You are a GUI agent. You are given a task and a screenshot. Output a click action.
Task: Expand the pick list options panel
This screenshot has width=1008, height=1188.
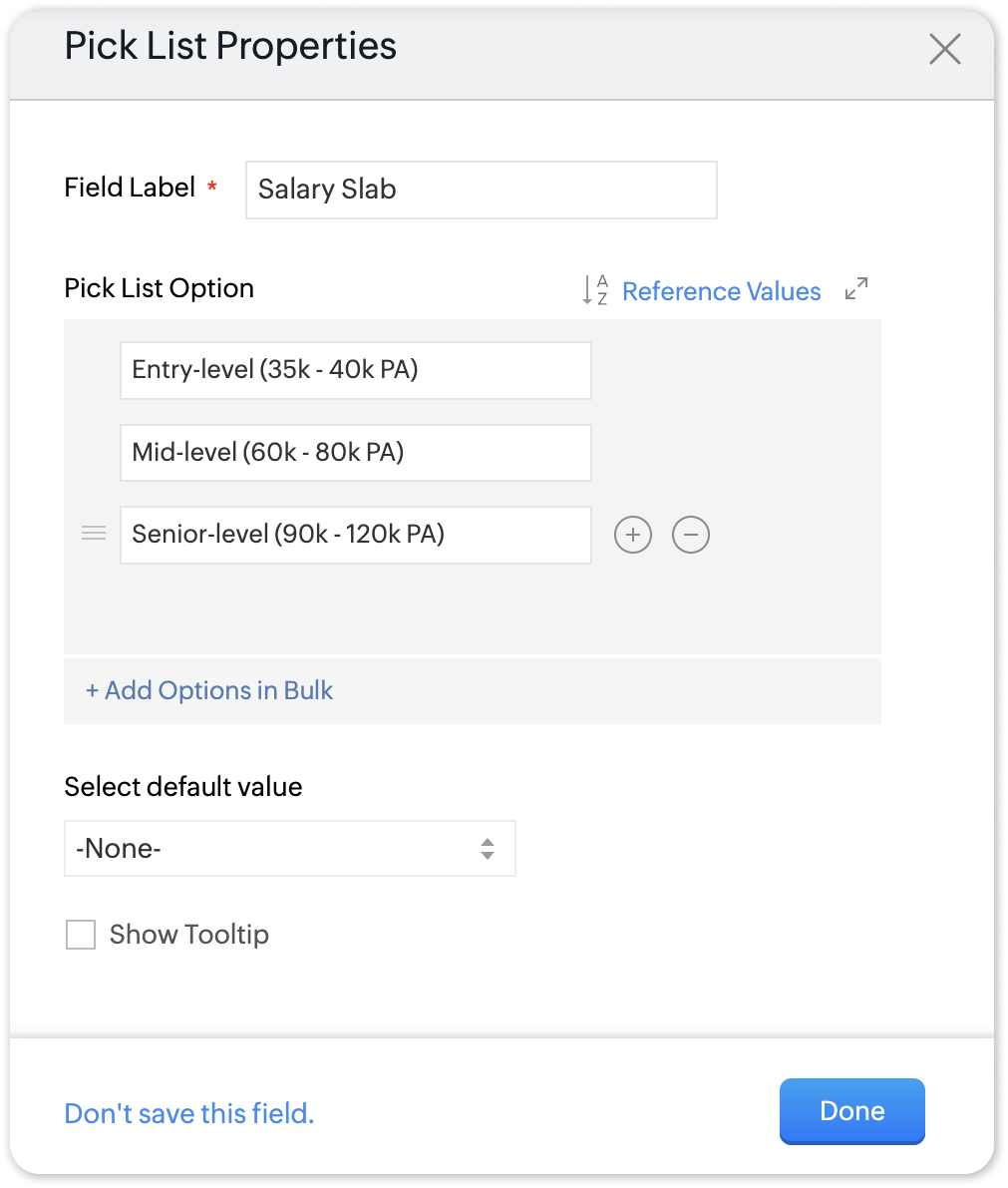[856, 289]
